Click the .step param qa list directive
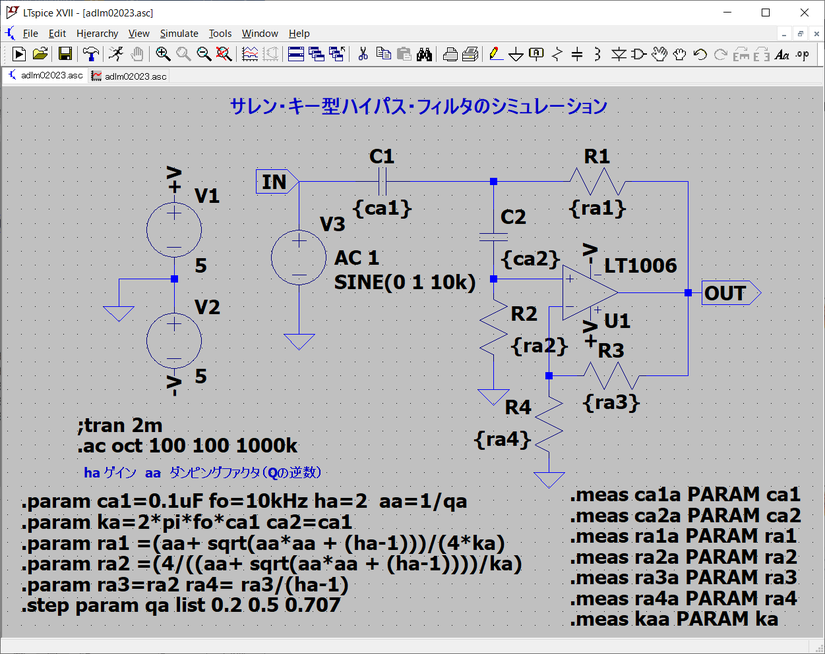This screenshot has width=825, height=654. pos(181,606)
